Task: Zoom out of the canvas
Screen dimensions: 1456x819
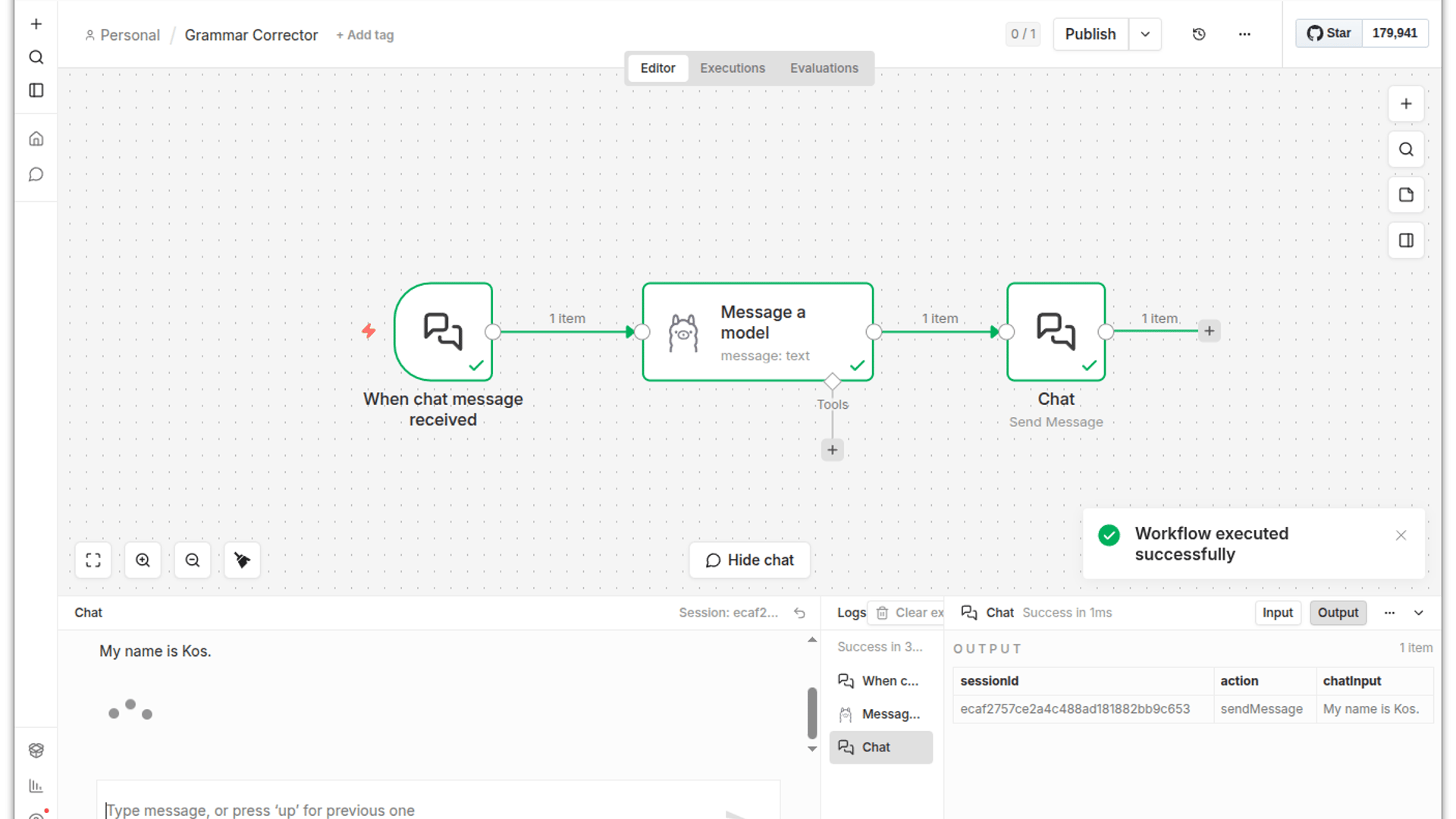Action: [x=193, y=560]
